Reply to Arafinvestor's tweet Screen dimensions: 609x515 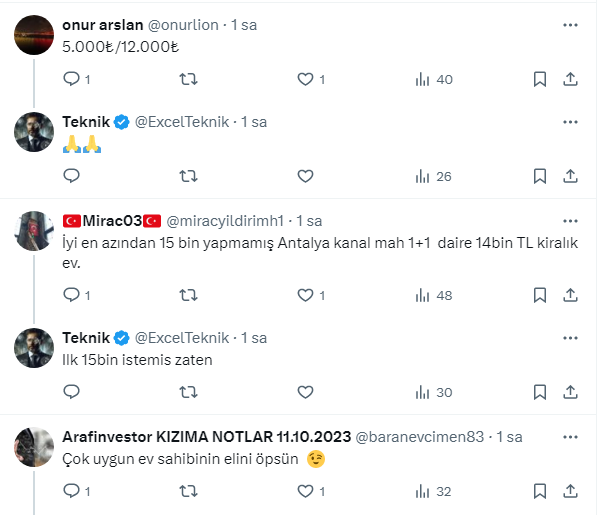pyautogui.click(x=71, y=491)
